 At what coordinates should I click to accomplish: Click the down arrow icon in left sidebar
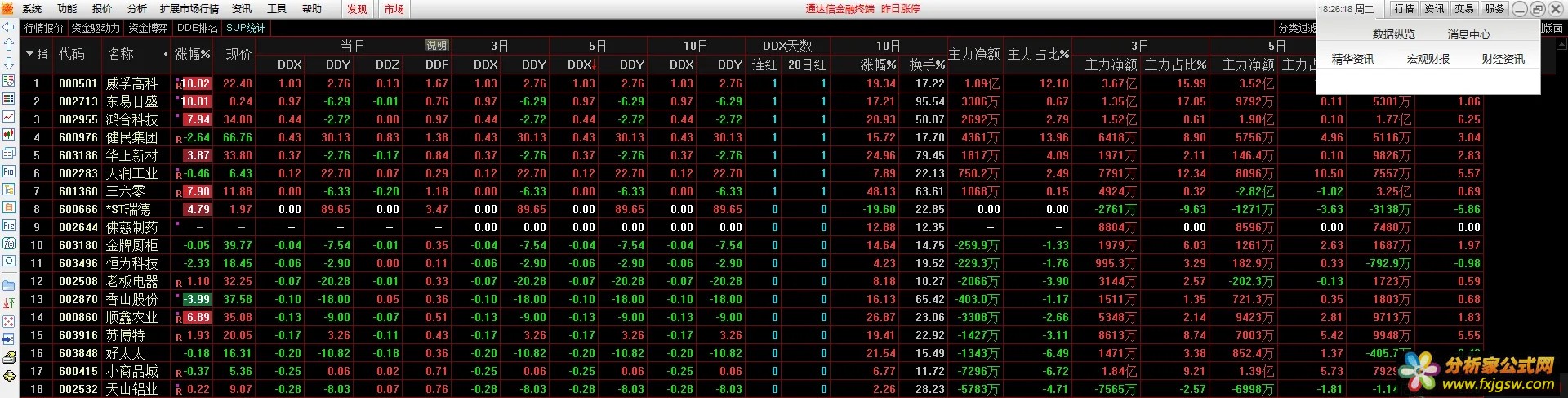coord(9,63)
